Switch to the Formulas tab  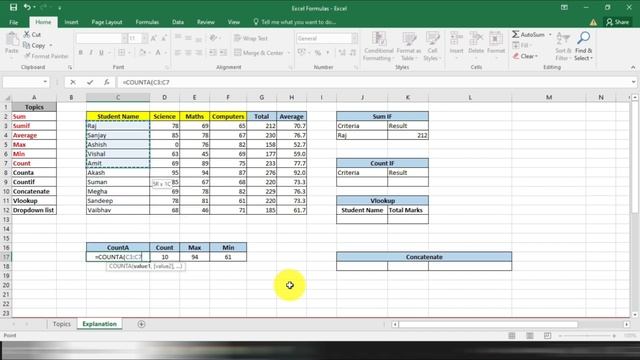[147, 22]
